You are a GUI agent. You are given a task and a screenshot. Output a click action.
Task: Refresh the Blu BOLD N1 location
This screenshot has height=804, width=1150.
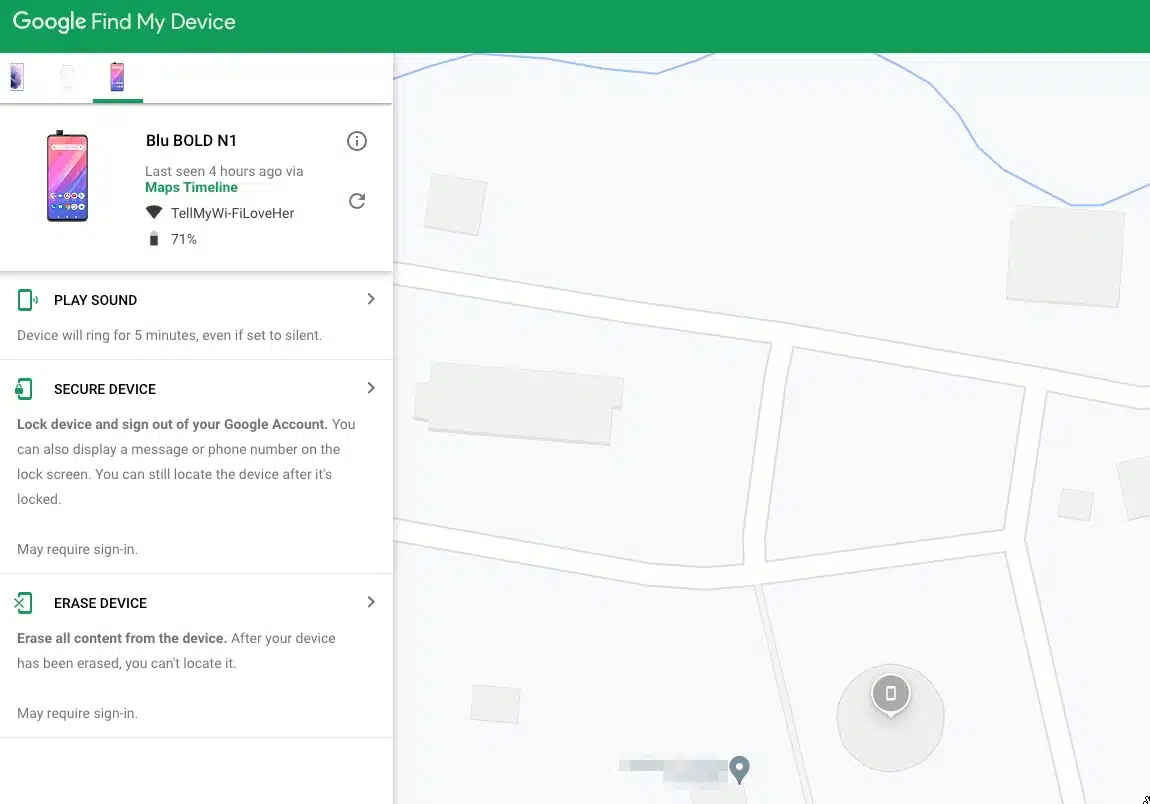pyautogui.click(x=356, y=201)
